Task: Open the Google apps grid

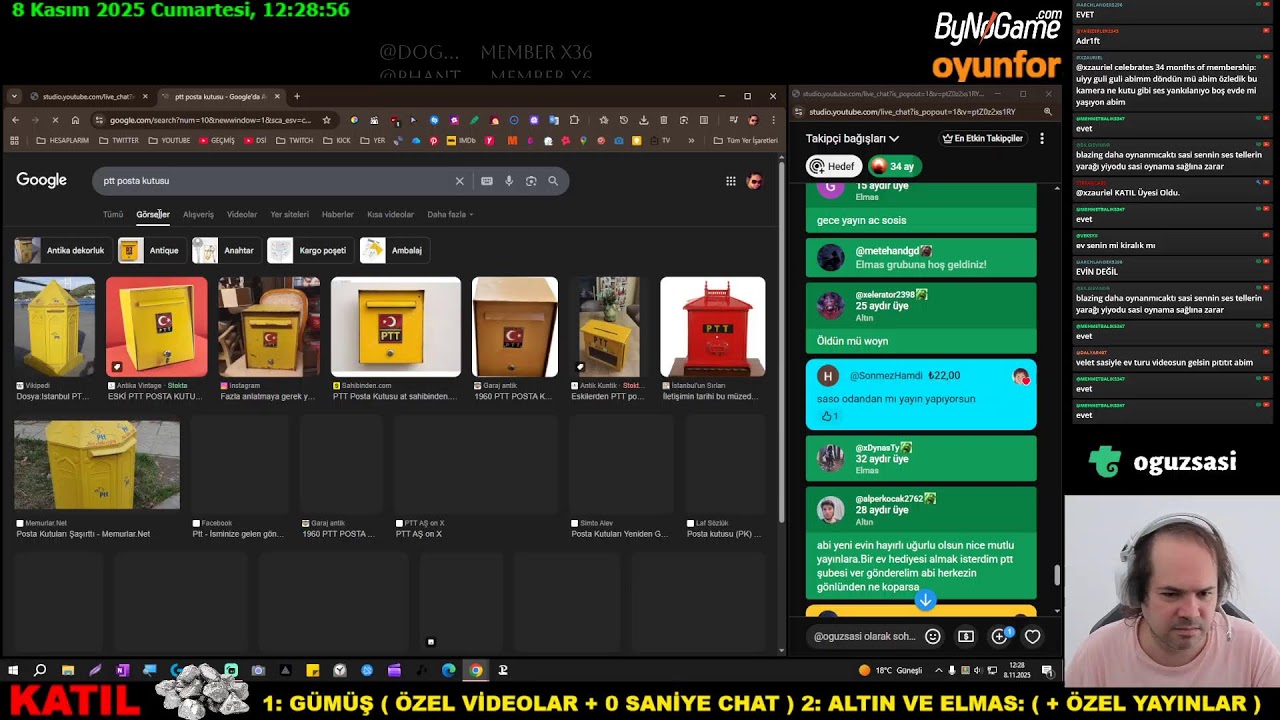Action: pyautogui.click(x=731, y=181)
